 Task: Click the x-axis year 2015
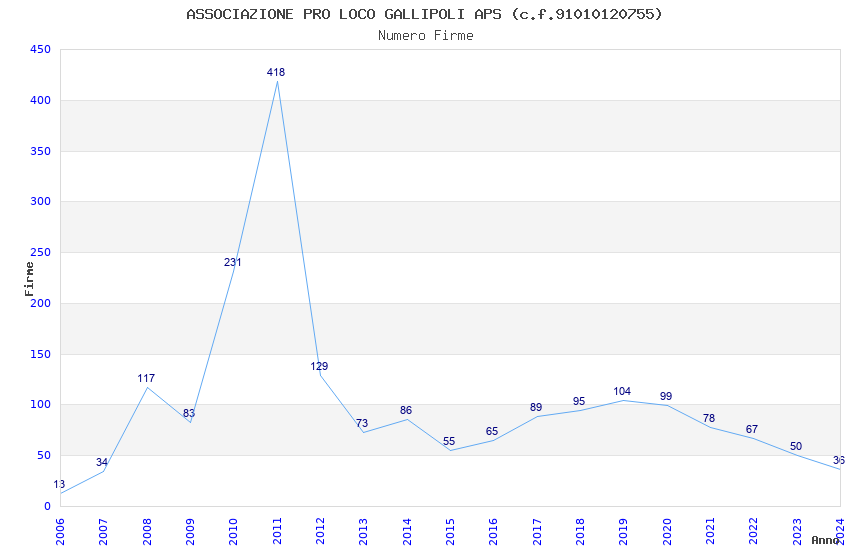click(x=450, y=532)
